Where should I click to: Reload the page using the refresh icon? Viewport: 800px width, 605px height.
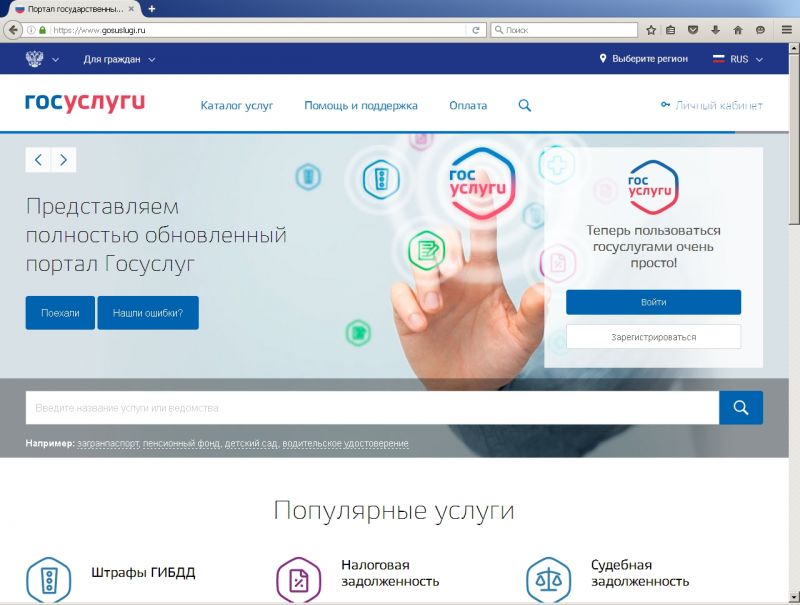[x=477, y=30]
